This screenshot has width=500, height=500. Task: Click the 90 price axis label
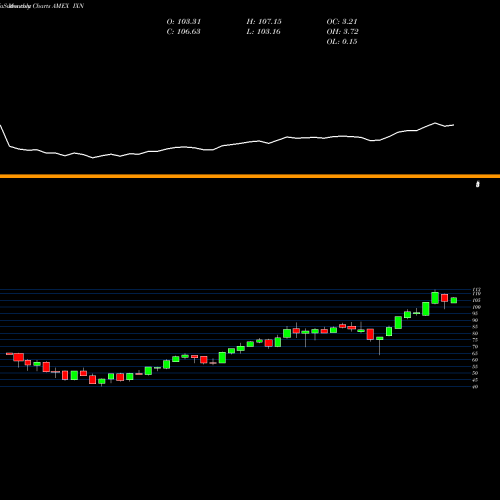(x=475, y=320)
